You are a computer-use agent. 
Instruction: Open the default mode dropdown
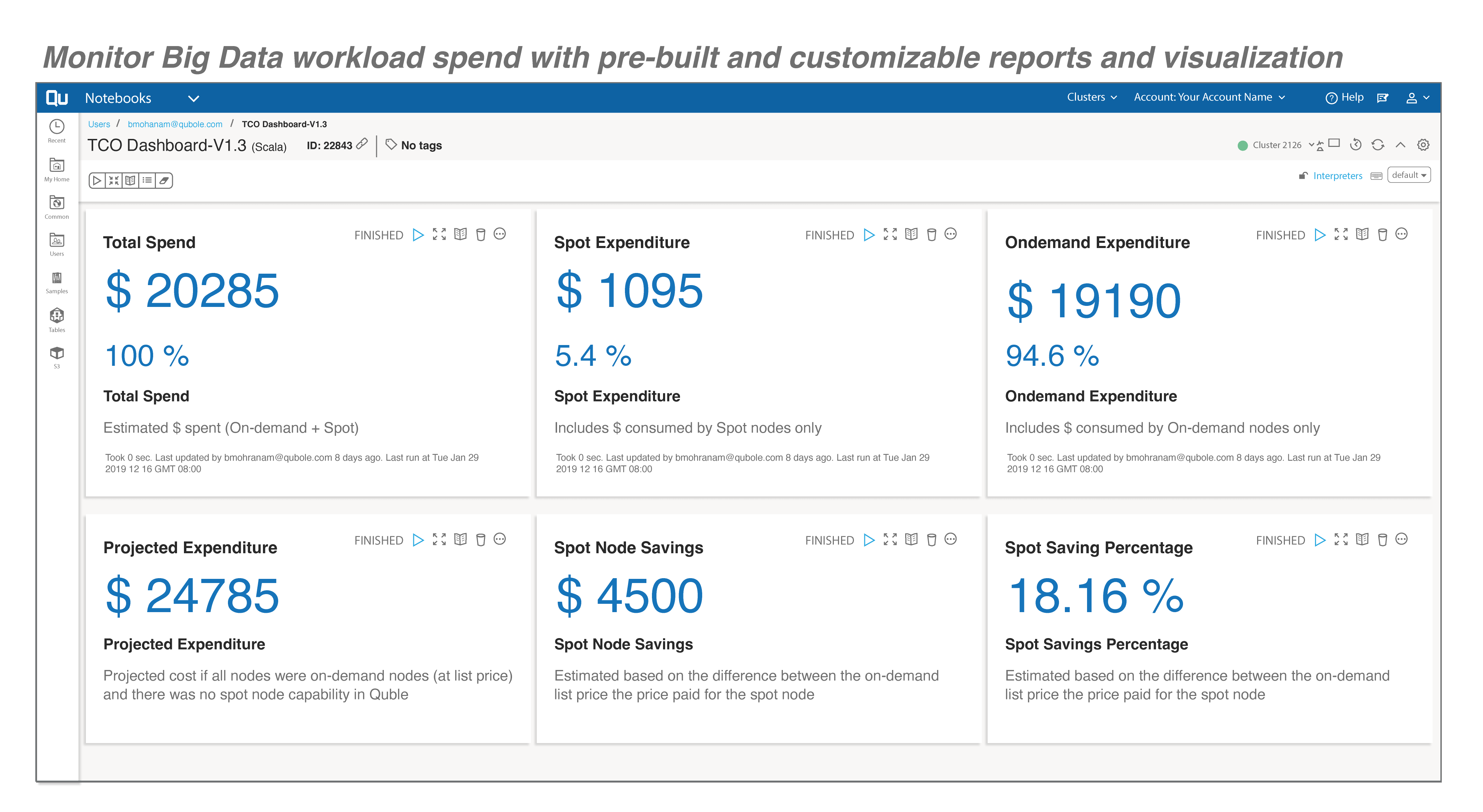coord(1409,175)
